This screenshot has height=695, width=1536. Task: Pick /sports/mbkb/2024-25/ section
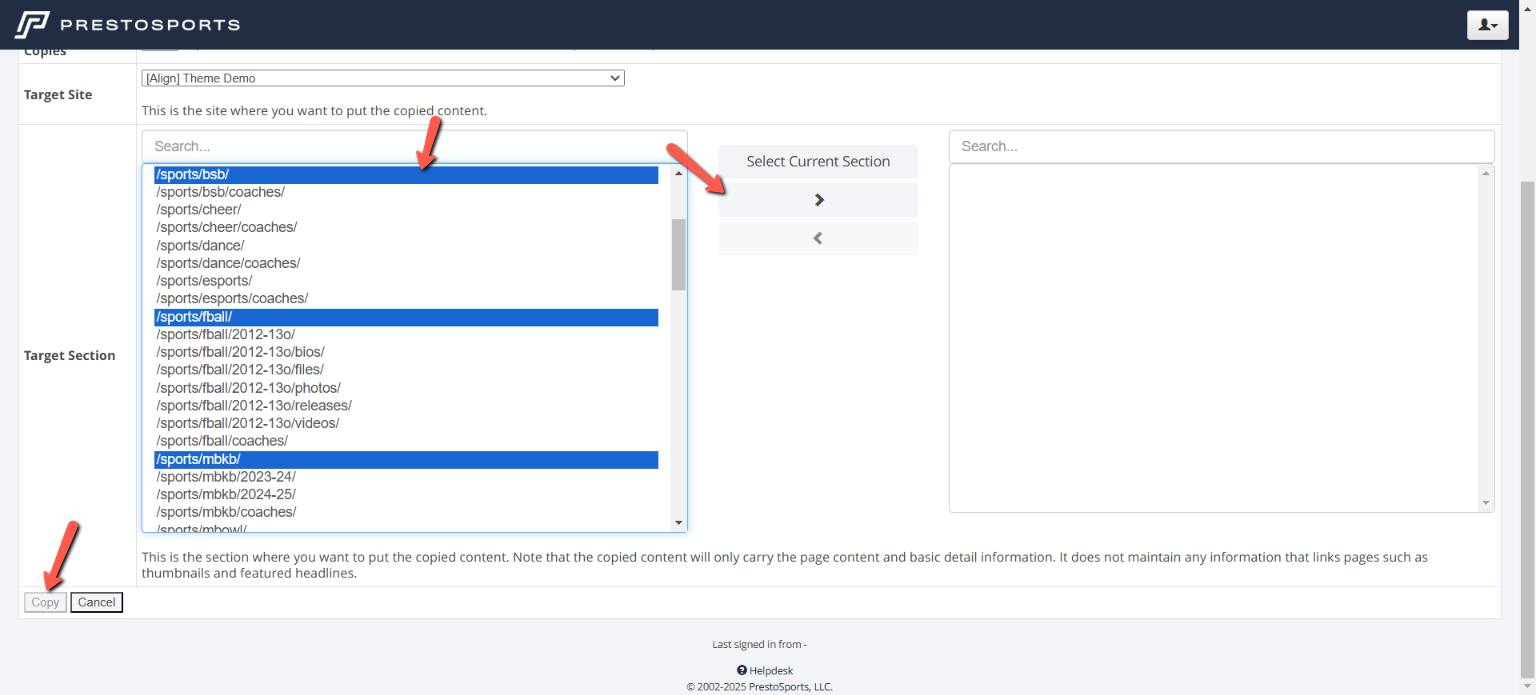(226, 494)
